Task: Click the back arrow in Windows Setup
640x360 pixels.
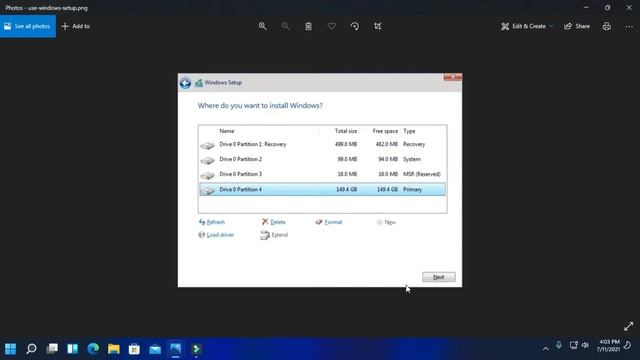Action: (185, 83)
